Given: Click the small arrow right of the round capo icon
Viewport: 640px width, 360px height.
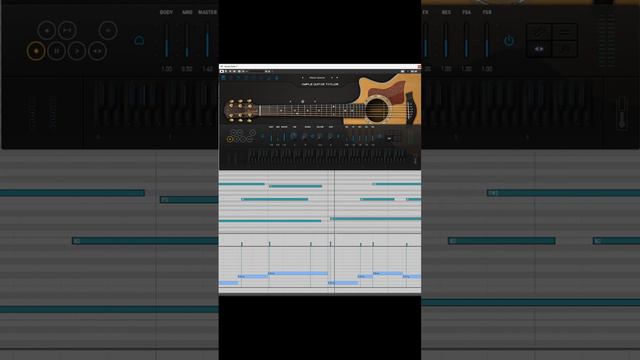Looking at the screenshot, I should [x=315, y=102].
